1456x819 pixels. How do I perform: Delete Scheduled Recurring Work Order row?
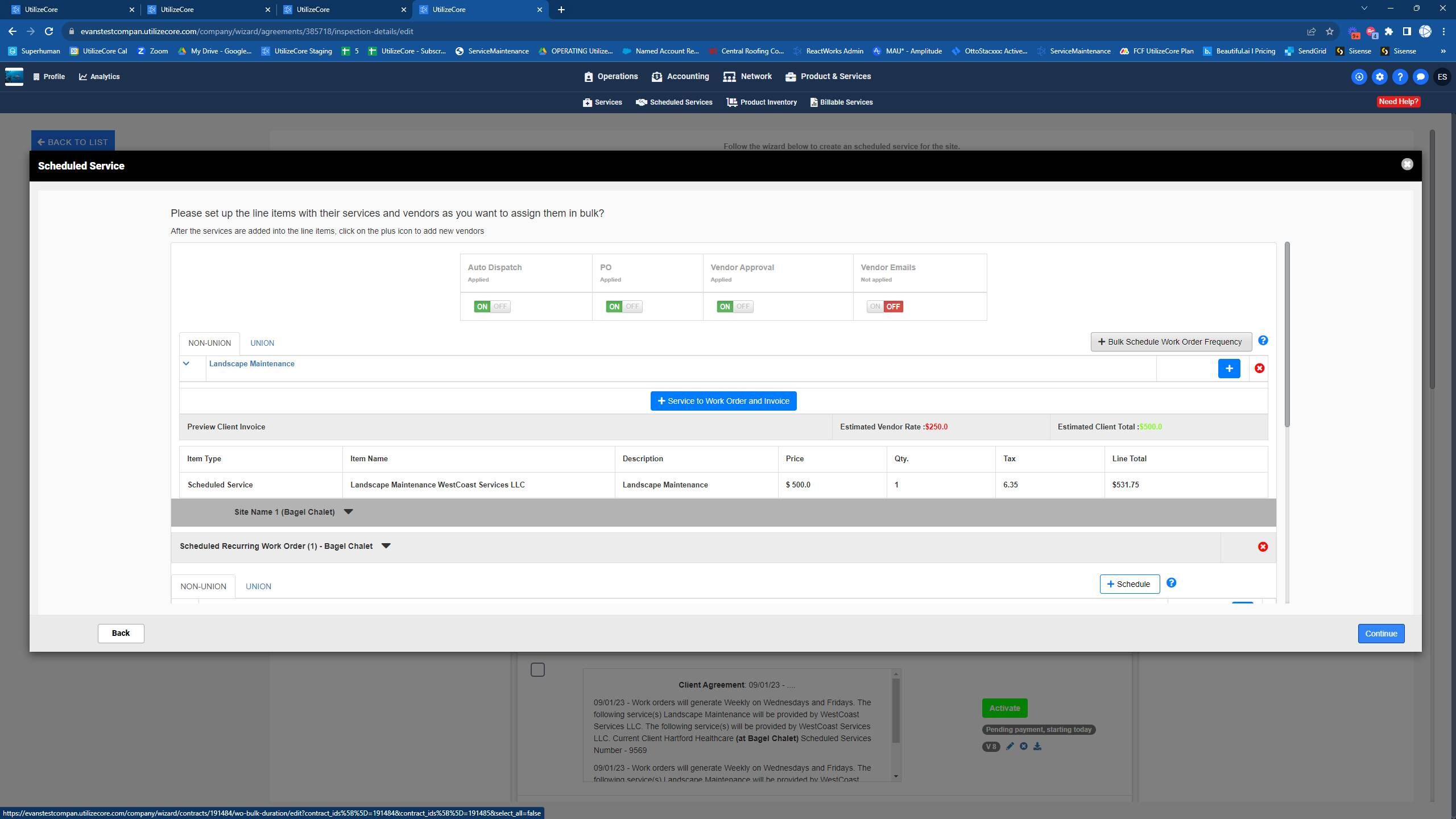(x=1263, y=547)
